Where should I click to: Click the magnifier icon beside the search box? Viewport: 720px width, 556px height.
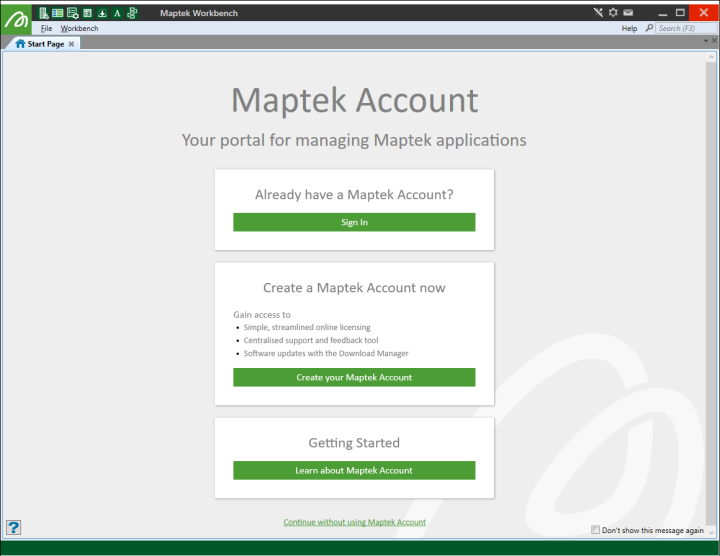[649, 28]
